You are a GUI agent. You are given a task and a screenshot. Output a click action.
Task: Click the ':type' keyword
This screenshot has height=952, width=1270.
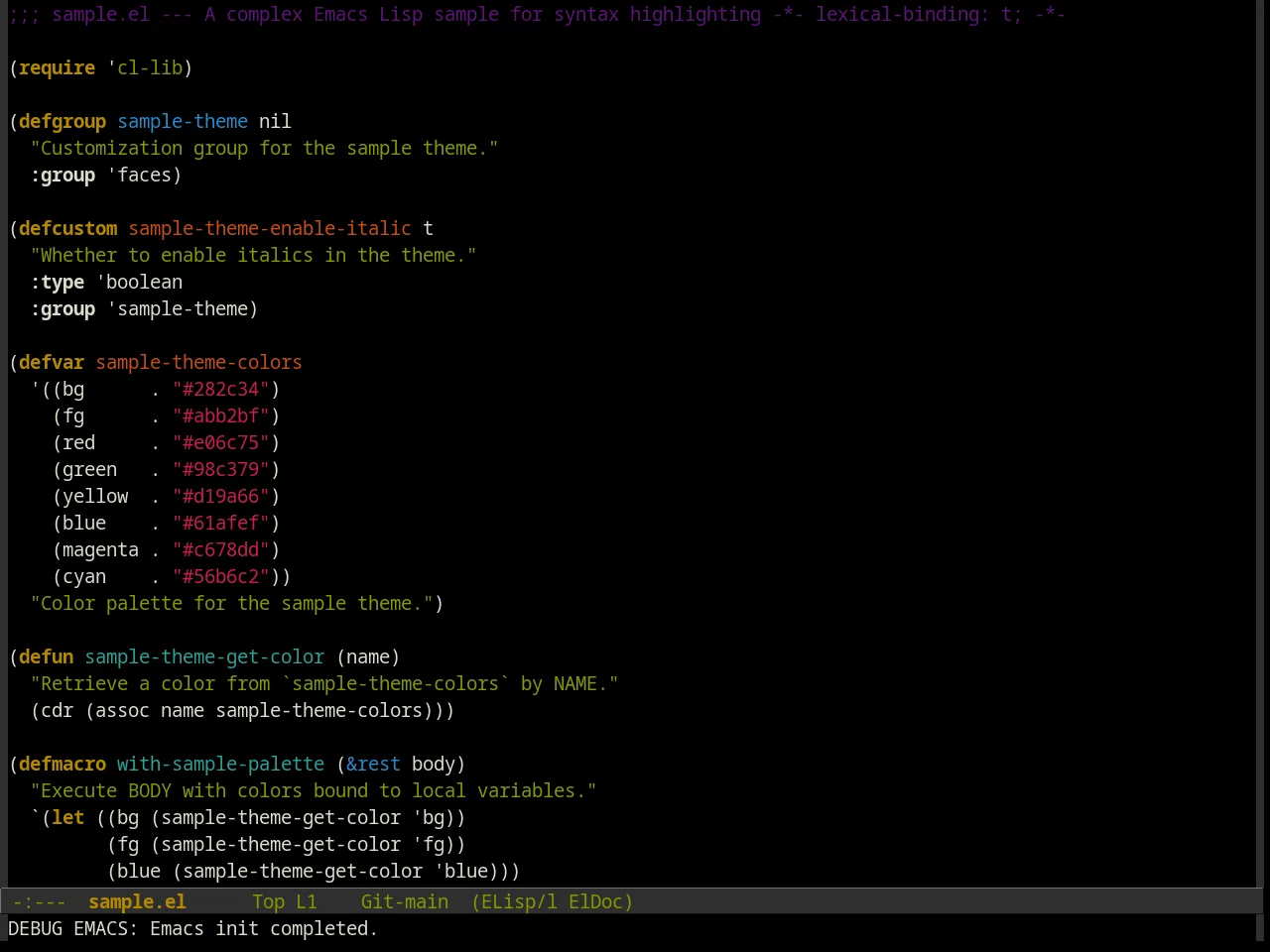[x=57, y=282]
